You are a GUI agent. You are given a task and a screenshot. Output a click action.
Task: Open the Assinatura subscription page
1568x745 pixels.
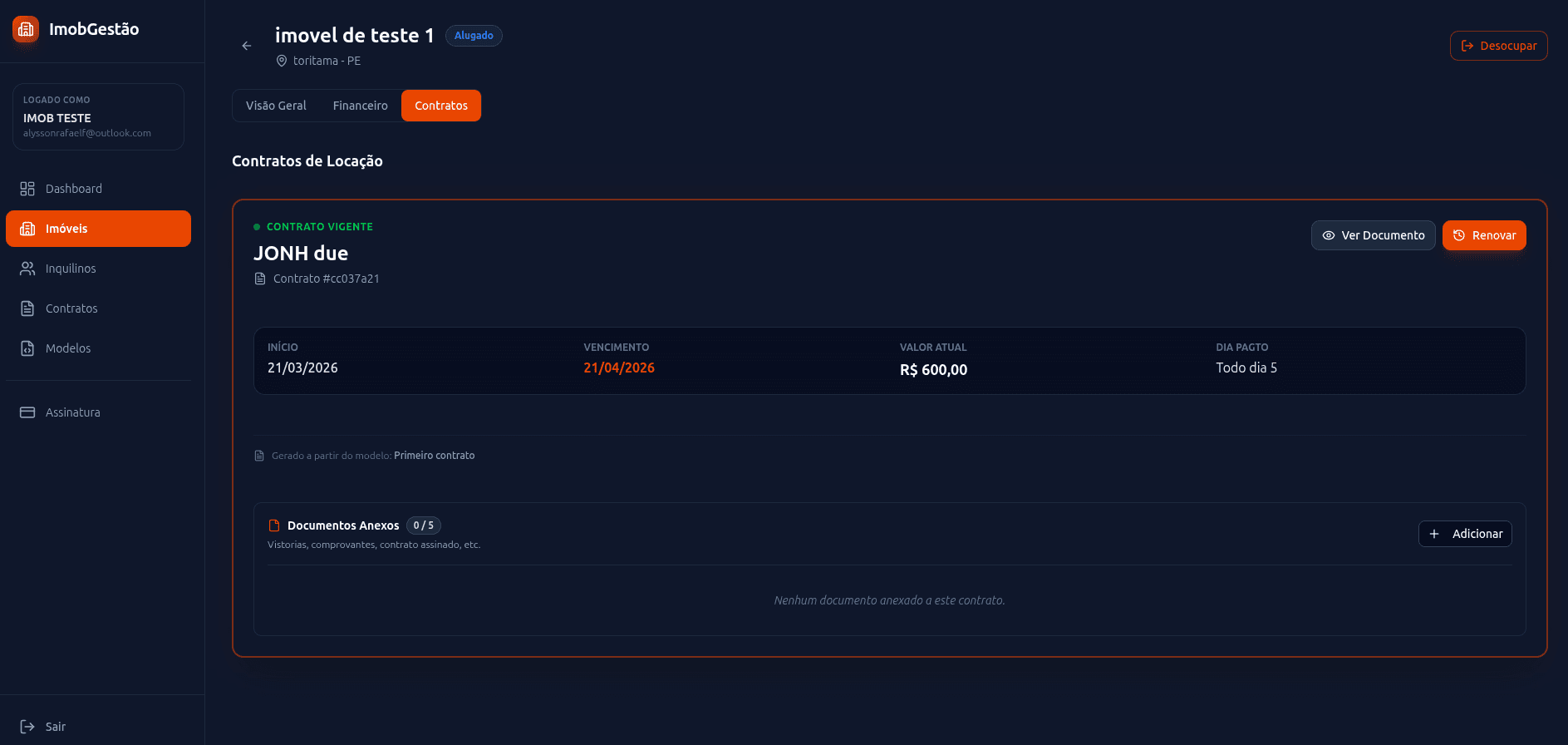point(72,412)
